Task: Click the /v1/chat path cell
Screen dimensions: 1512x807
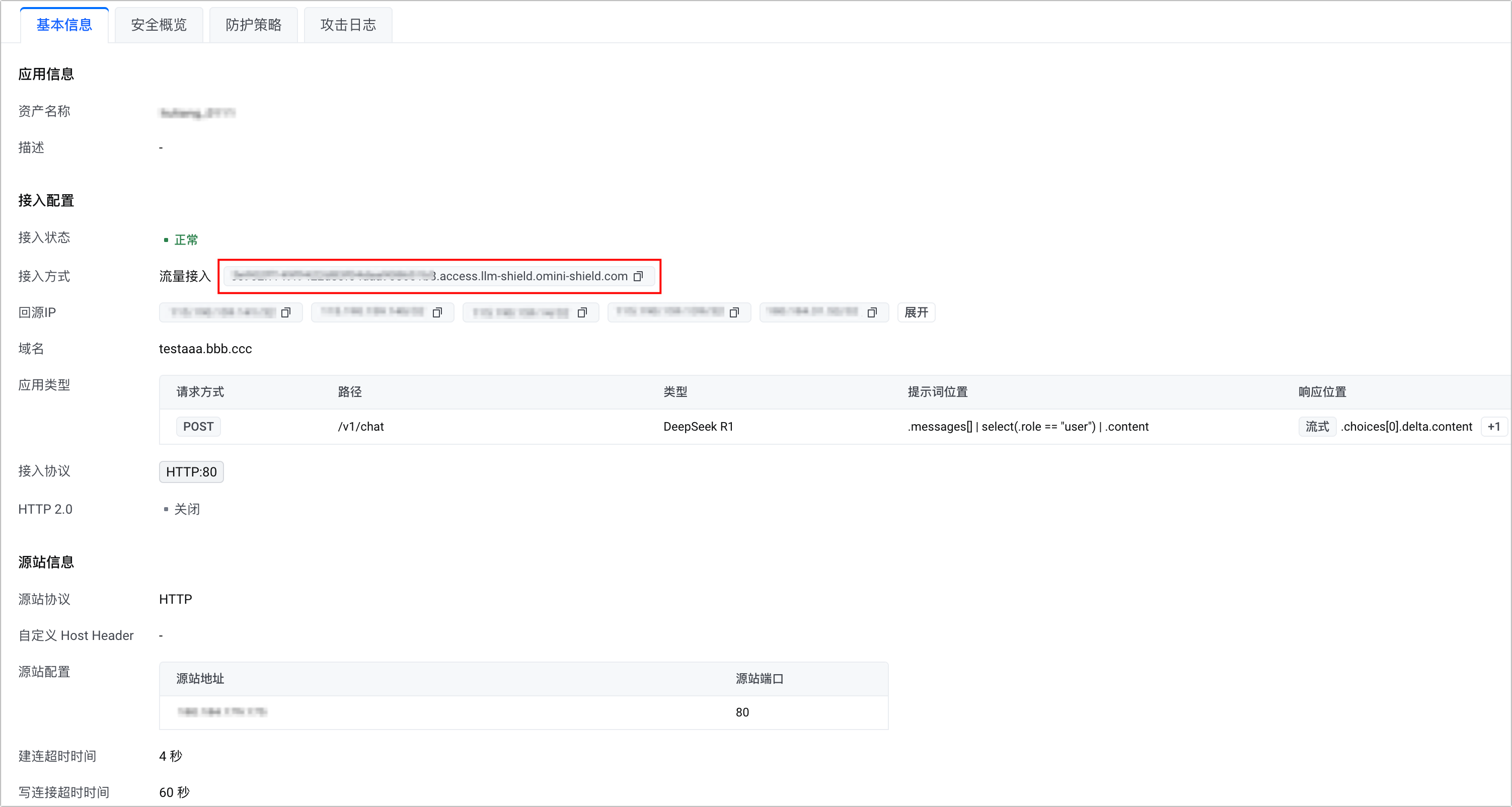Action: 361,427
